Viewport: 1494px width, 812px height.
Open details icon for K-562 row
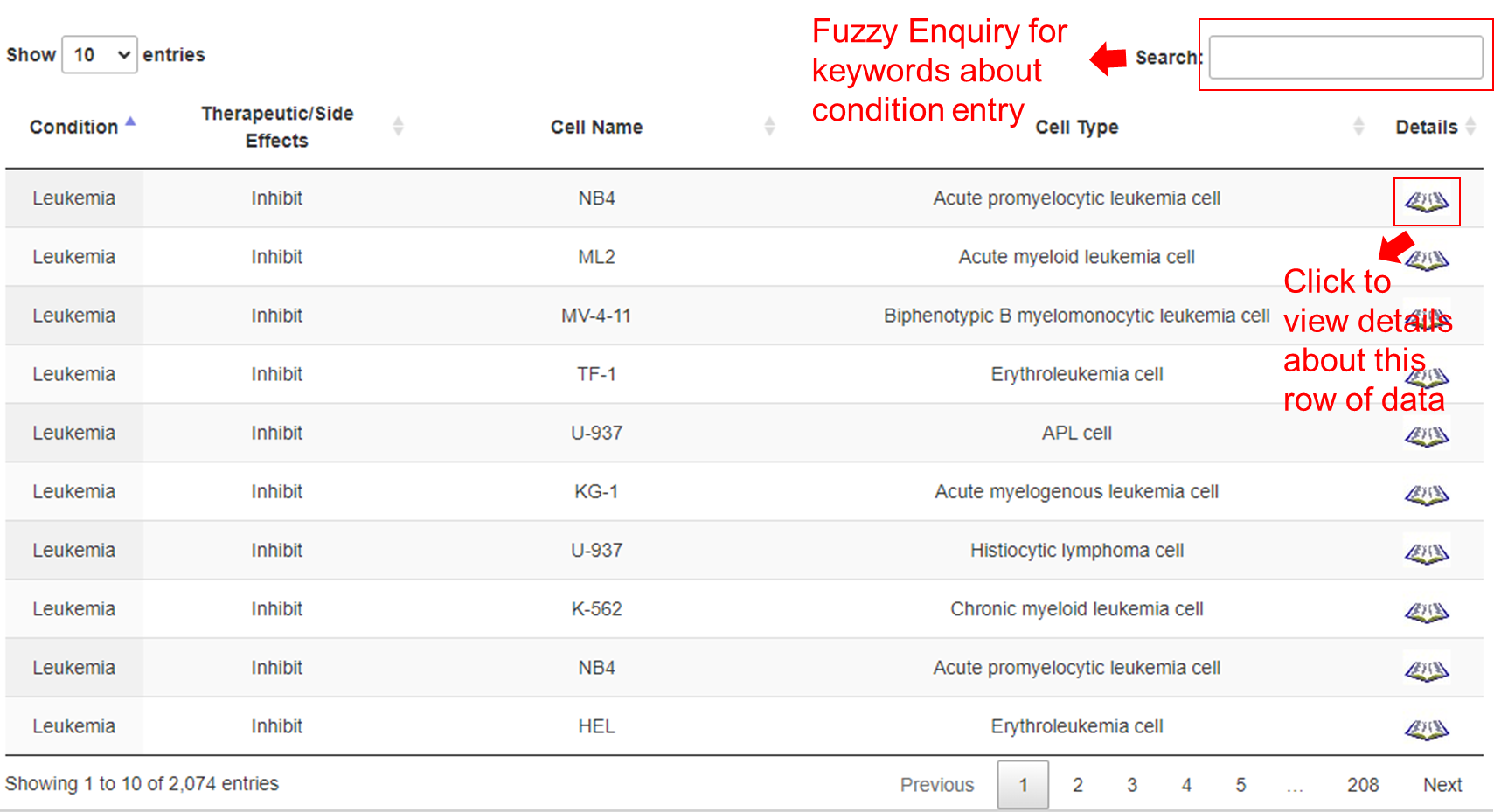1427,612
